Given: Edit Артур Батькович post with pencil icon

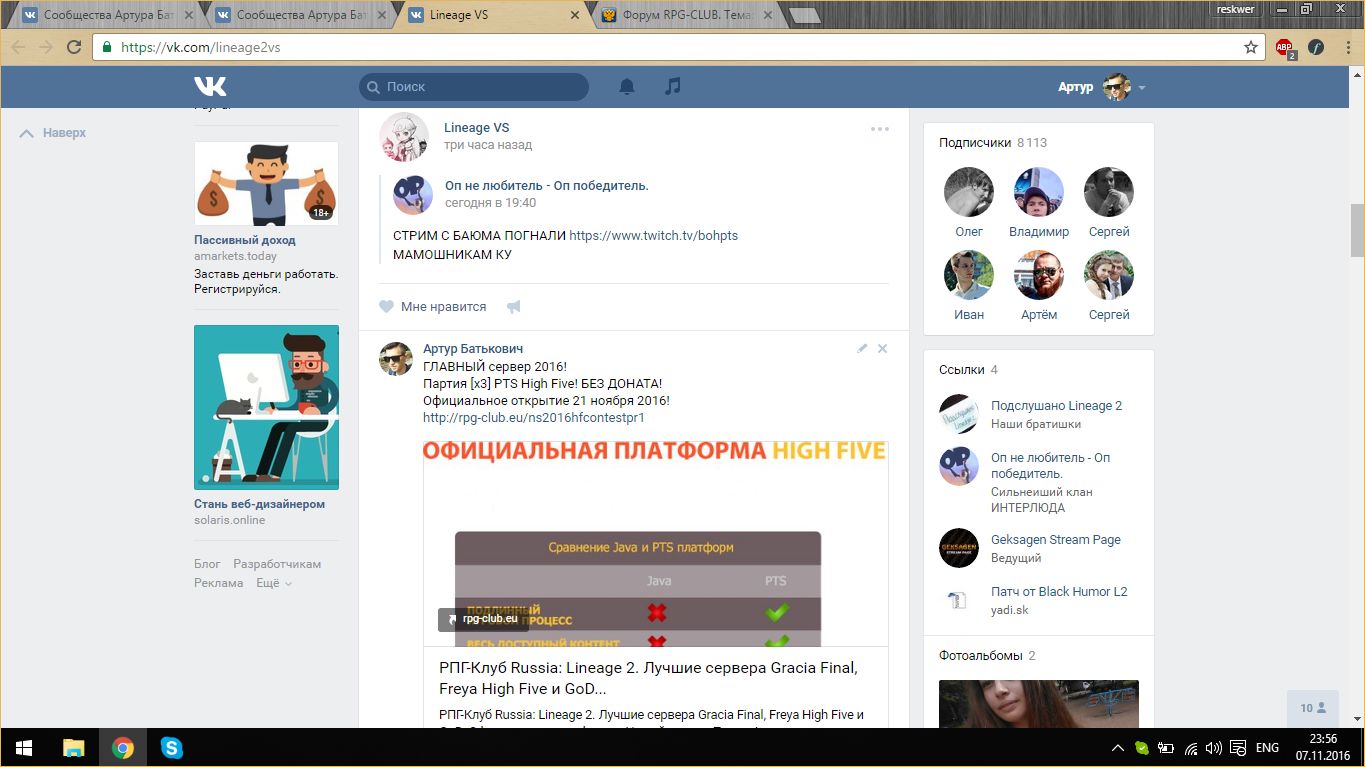Looking at the screenshot, I should point(862,349).
